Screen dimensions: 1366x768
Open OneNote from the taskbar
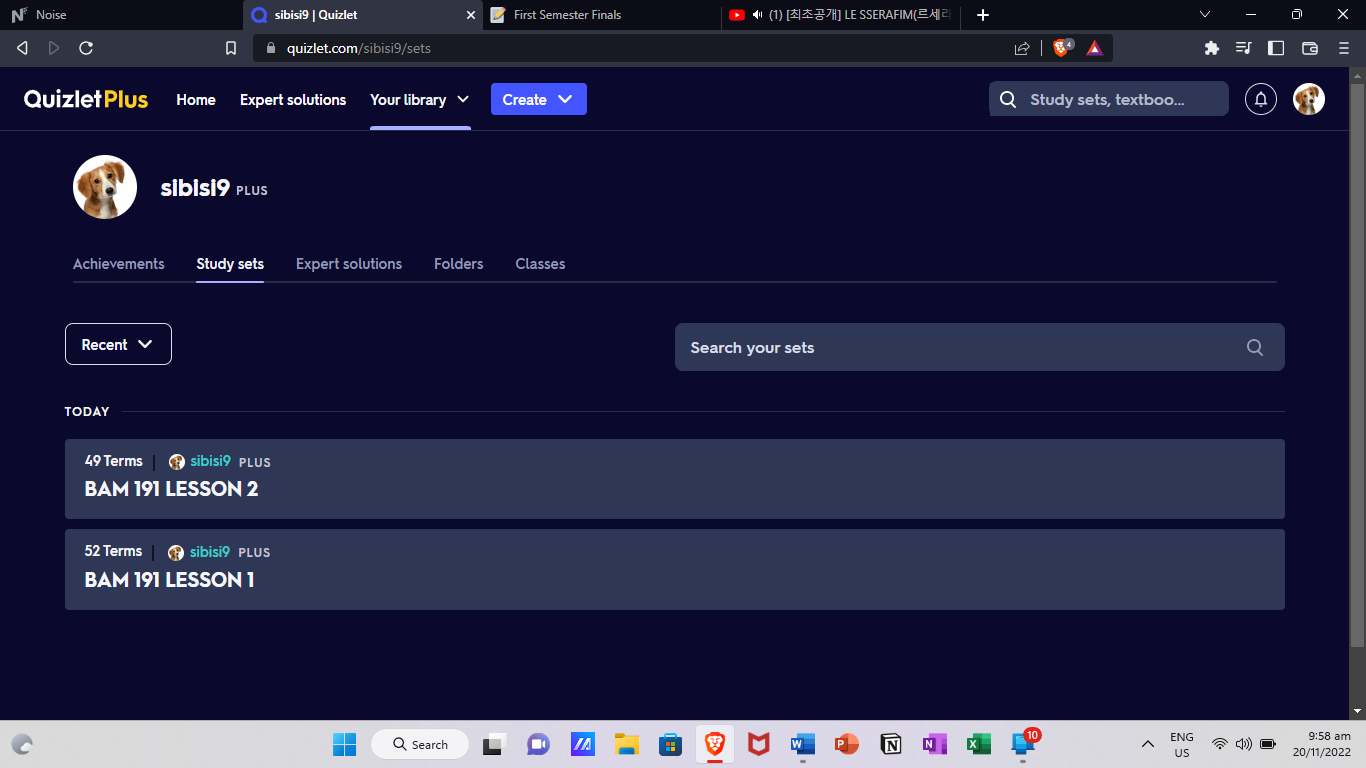(935, 744)
